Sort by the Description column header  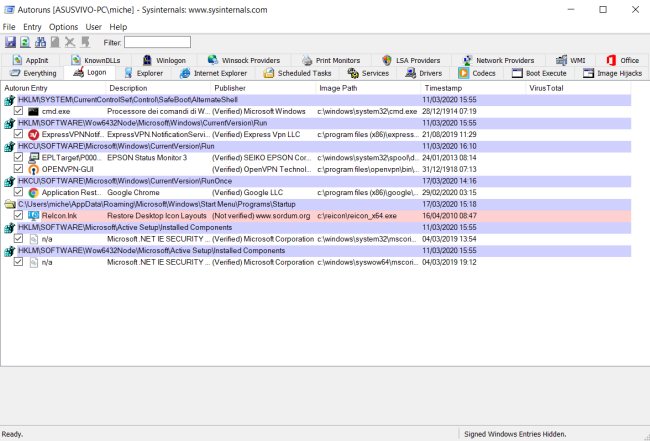[x=159, y=88]
